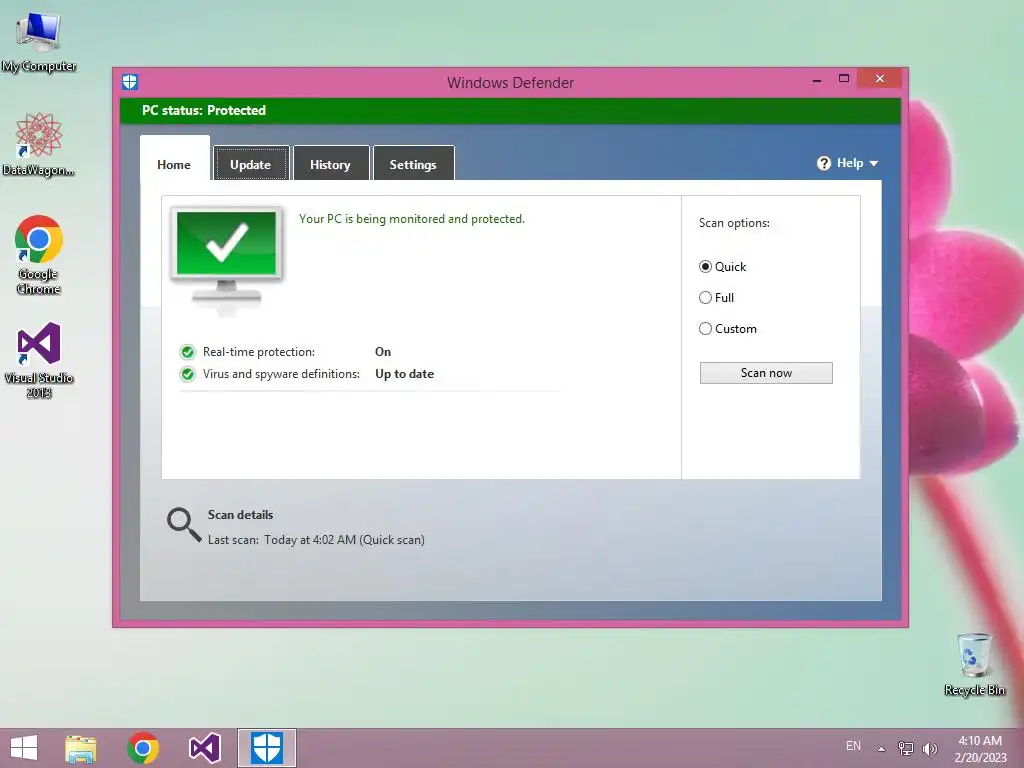This screenshot has height=768, width=1024.
Task: Click the 'Up to date' status value
Action: click(x=404, y=374)
